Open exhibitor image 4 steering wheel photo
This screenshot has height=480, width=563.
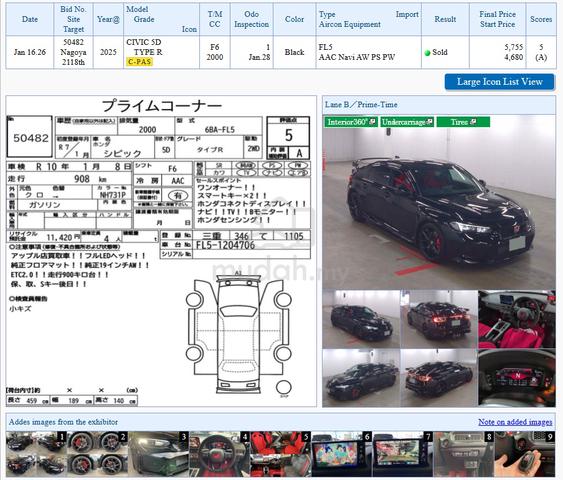coord(219,454)
